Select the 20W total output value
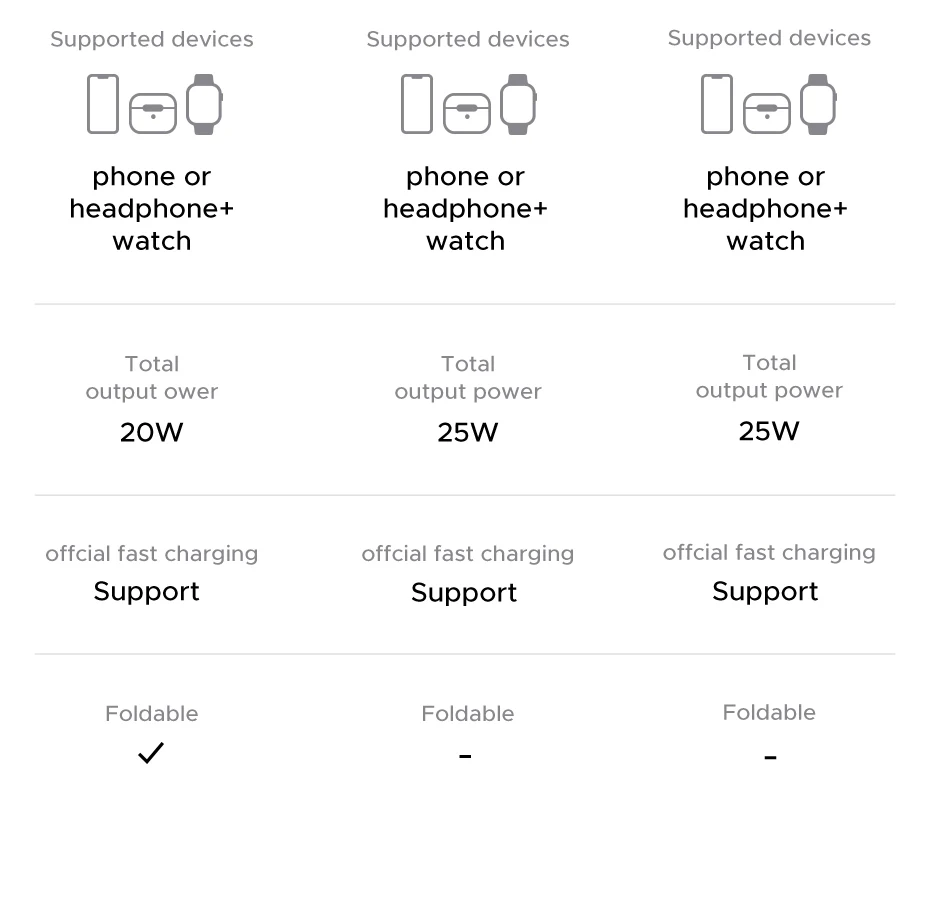The width and height of the screenshot is (930, 897). tap(152, 432)
